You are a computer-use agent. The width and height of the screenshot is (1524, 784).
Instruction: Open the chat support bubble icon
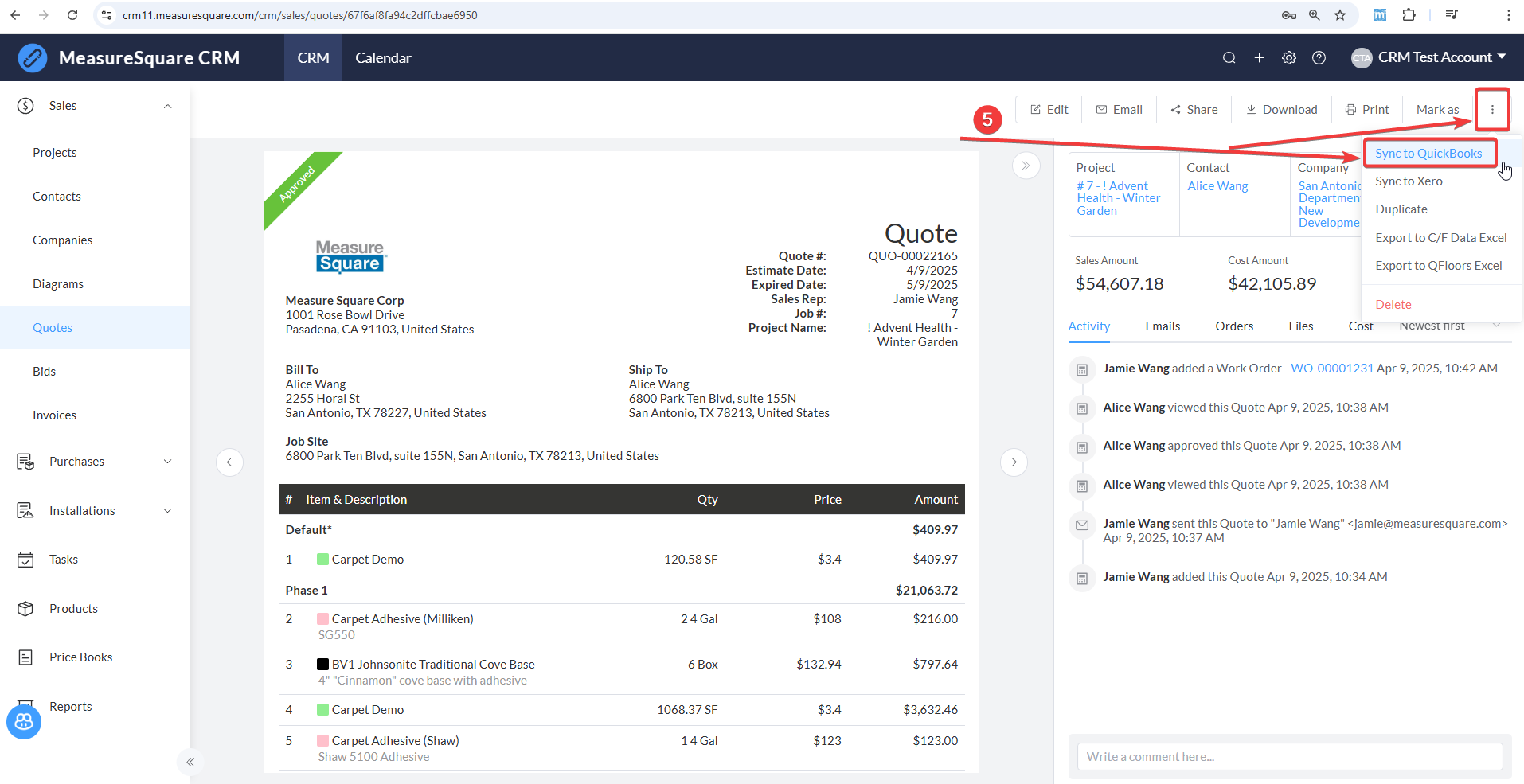[x=24, y=721]
